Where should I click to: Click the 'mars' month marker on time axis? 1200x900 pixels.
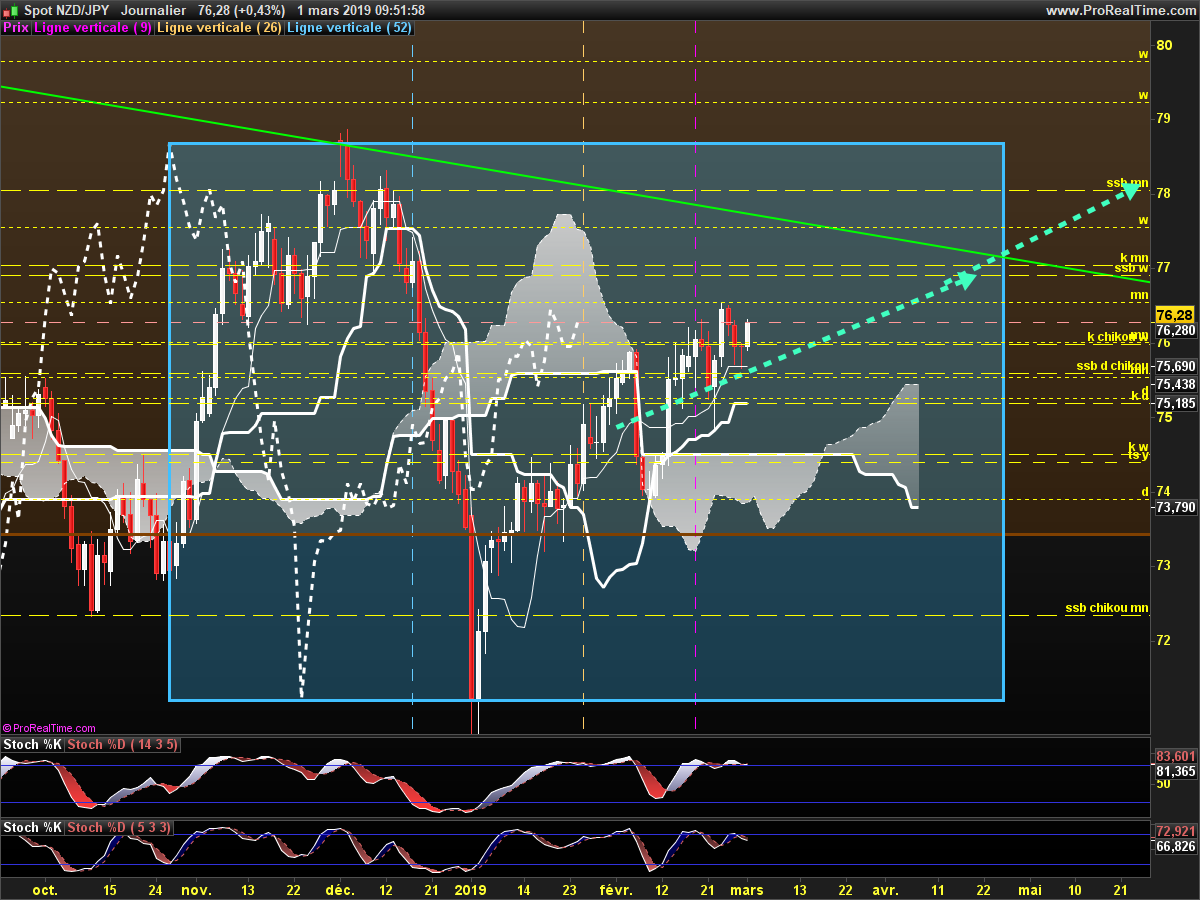pyautogui.click(x=749, y=888)
